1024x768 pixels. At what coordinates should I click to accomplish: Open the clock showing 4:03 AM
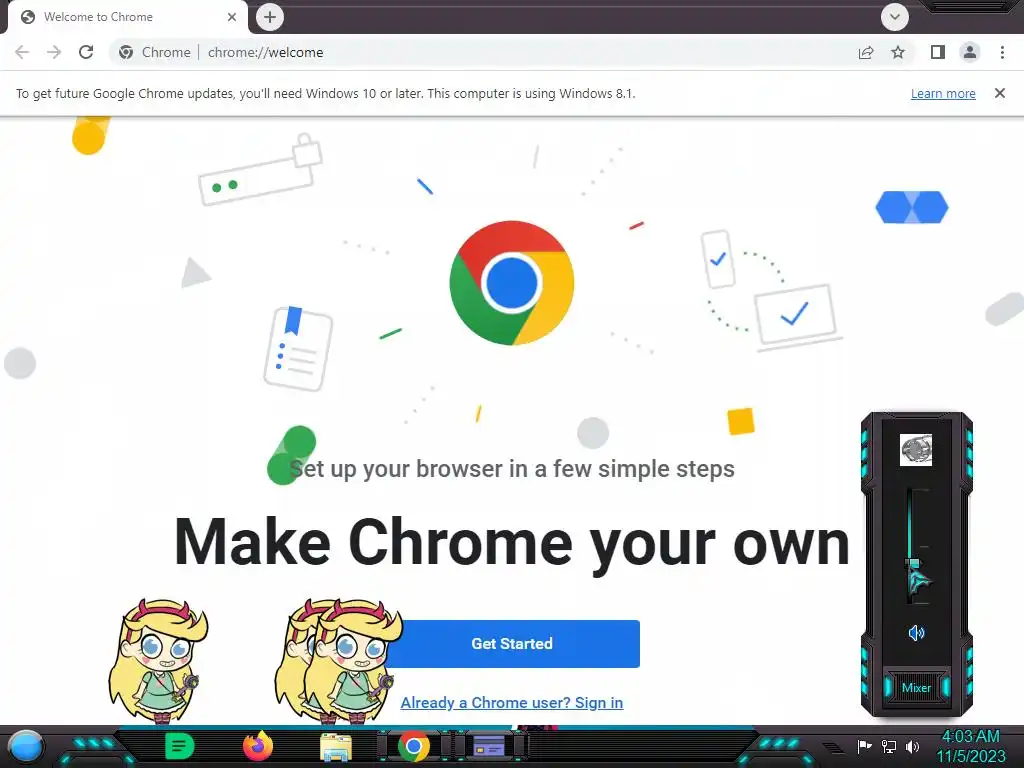971,746
